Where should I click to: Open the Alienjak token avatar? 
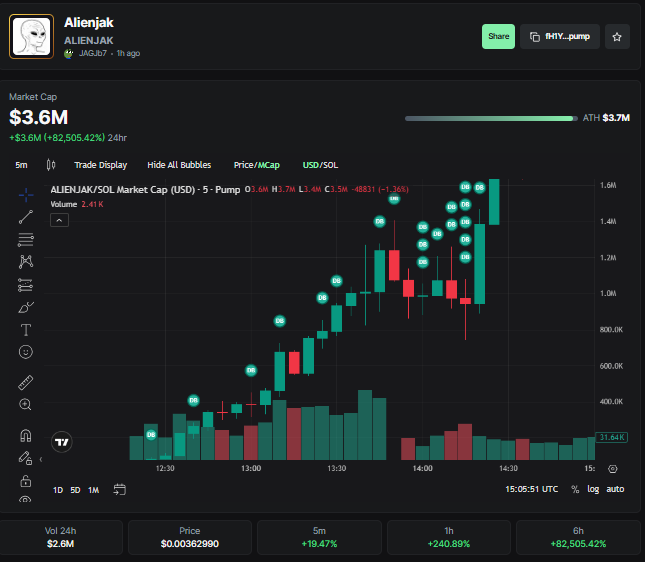(x=32, y=37)
